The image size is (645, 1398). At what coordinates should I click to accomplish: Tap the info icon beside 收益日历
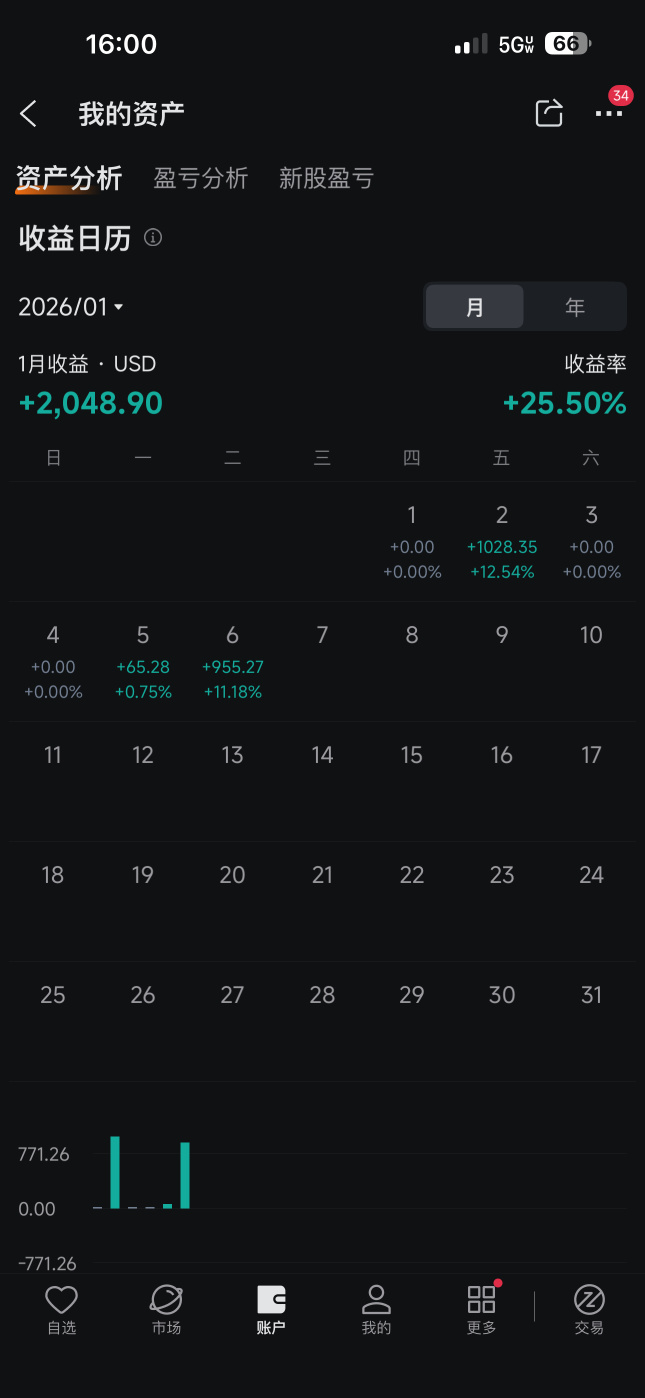[x=153, y=238]
